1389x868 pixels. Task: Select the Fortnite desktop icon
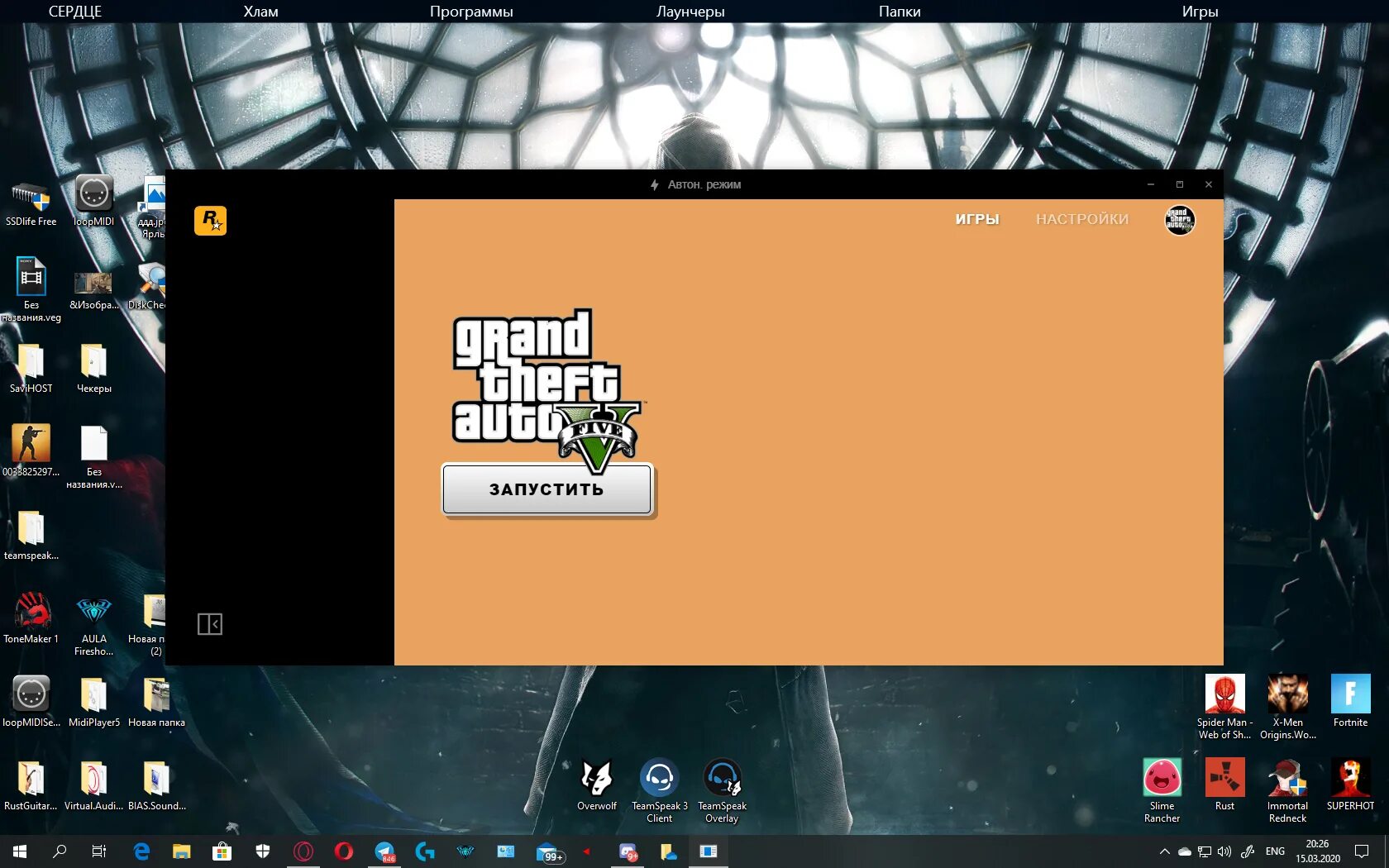pyautogui.click(x=1351, y=701)
